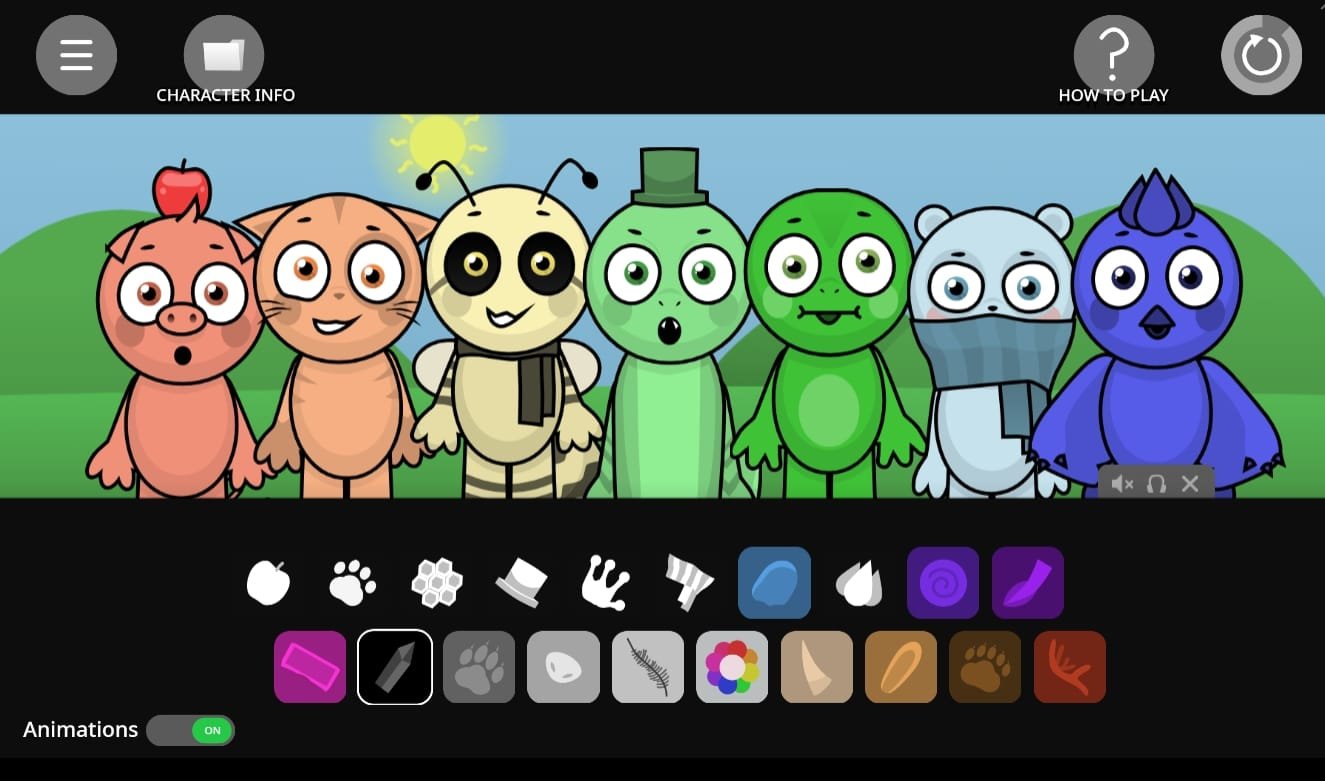The image size is (1325, 781).
Task: Click the Animations label text
Action: (x=81, y=730)
